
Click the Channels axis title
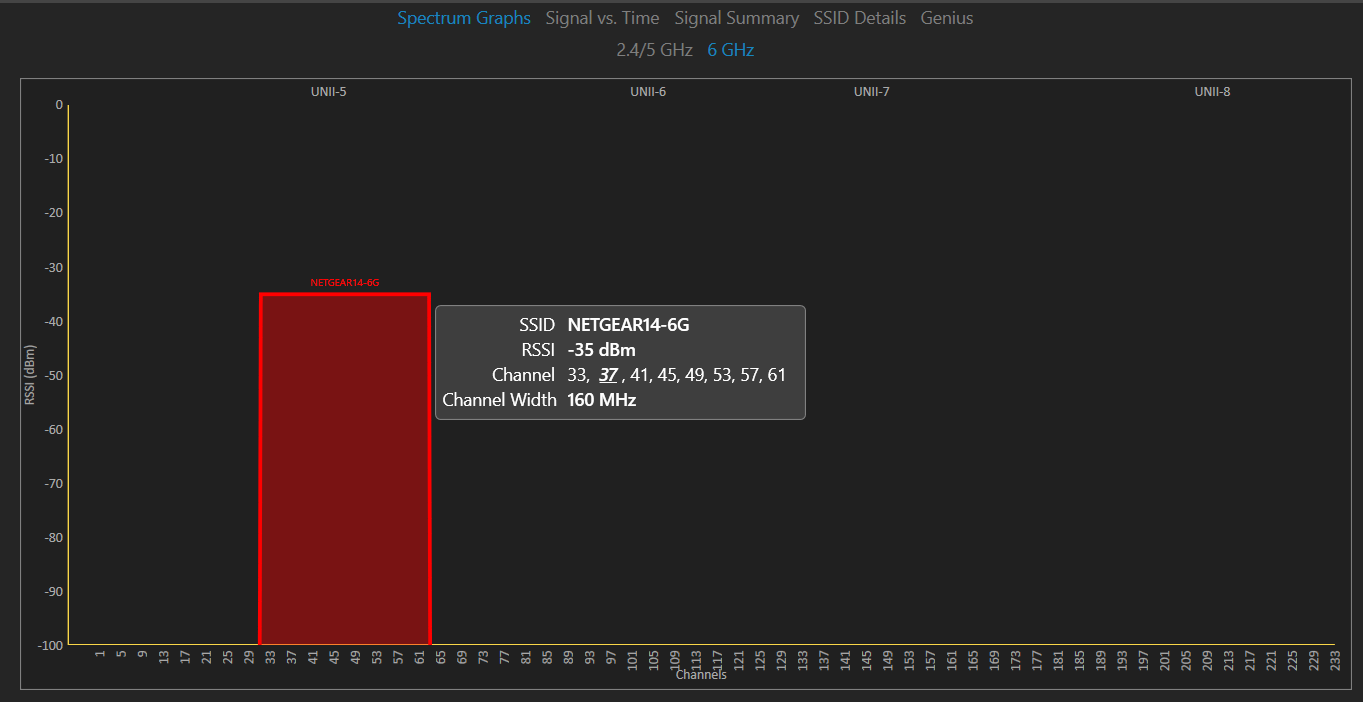(701, 674)
